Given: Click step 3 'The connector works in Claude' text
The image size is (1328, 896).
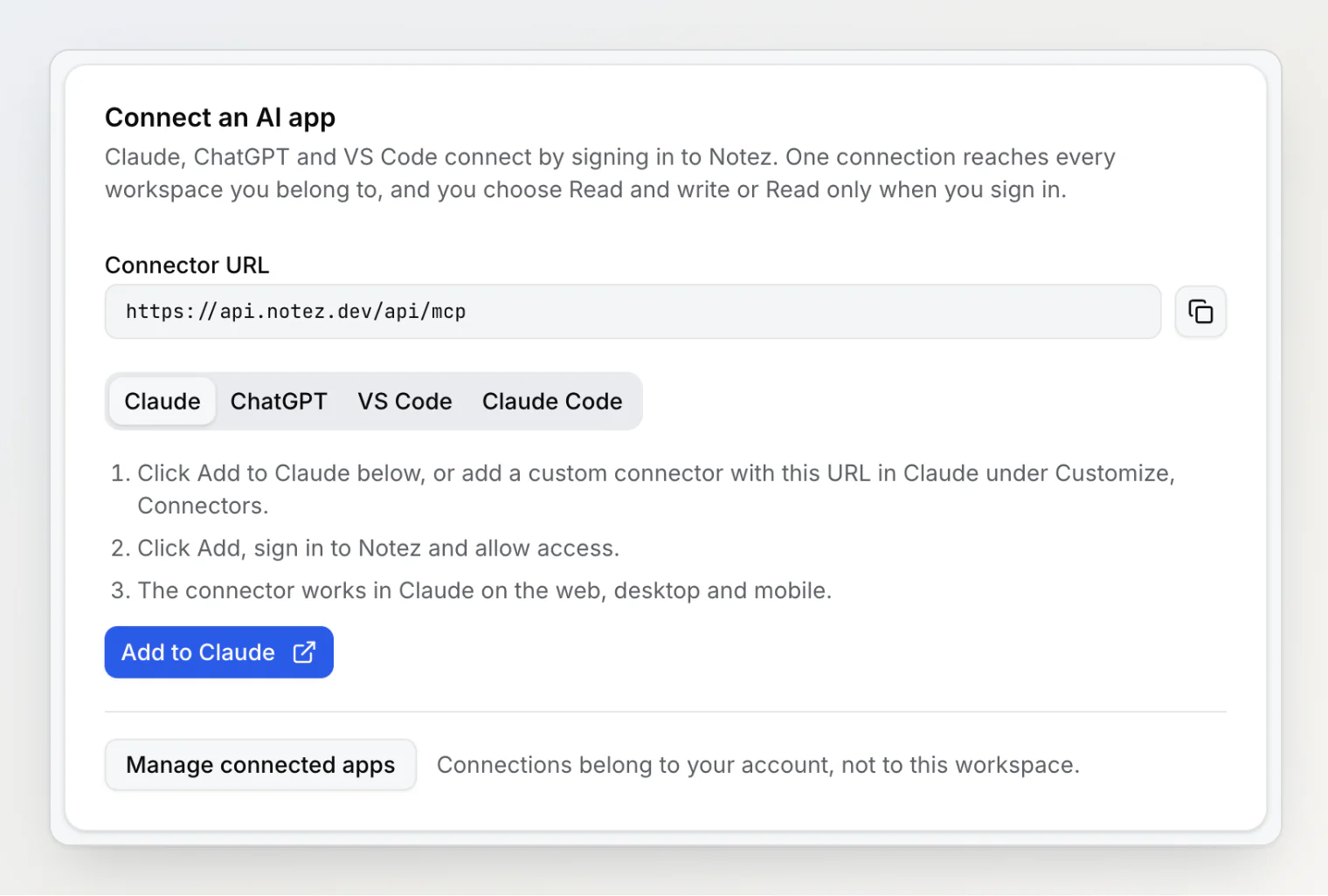Looking at the screenshot, I should coord(485,591).
